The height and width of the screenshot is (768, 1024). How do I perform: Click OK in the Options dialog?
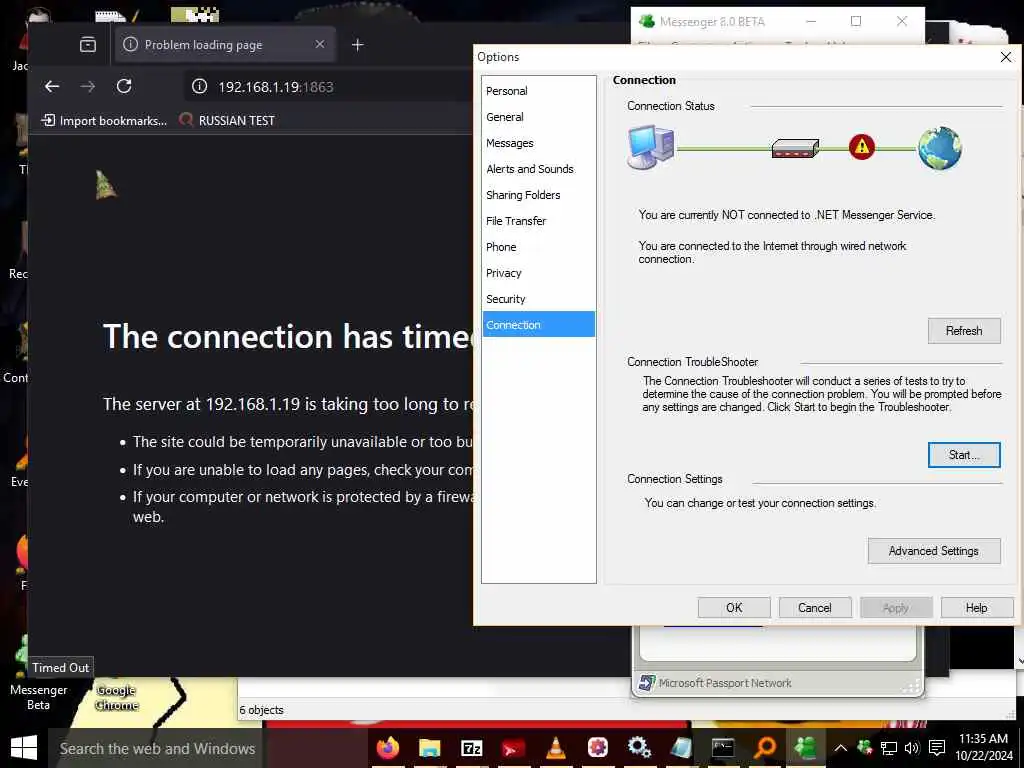tap(734, 607)
